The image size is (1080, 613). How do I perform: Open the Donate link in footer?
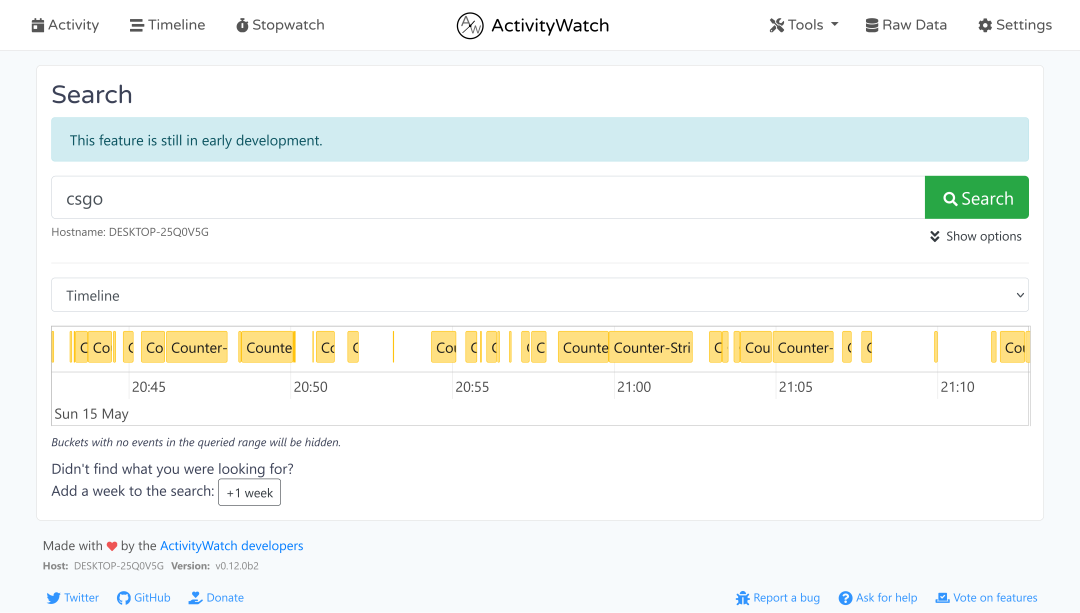tap(216, 598)
